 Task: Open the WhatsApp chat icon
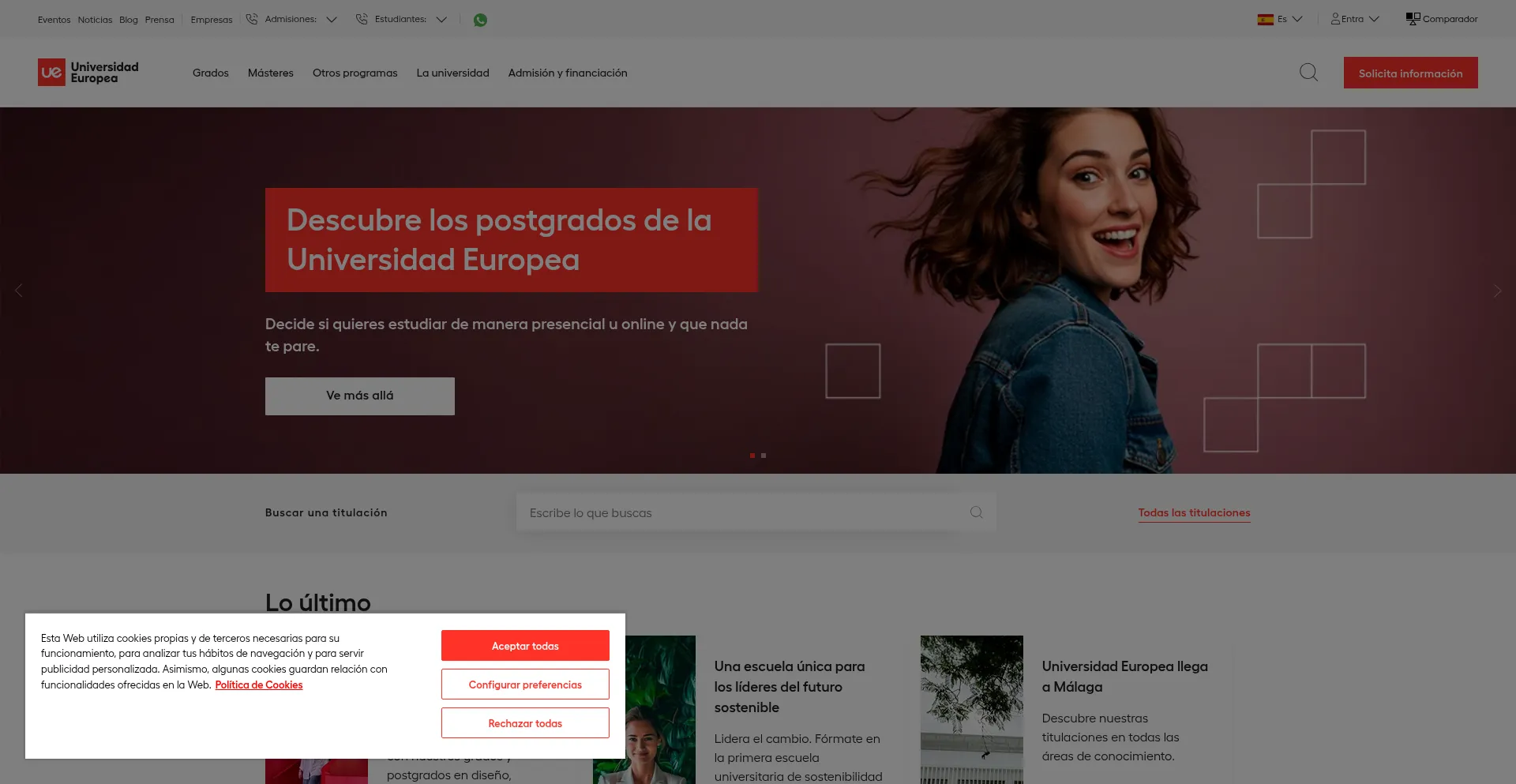(480, 20)
